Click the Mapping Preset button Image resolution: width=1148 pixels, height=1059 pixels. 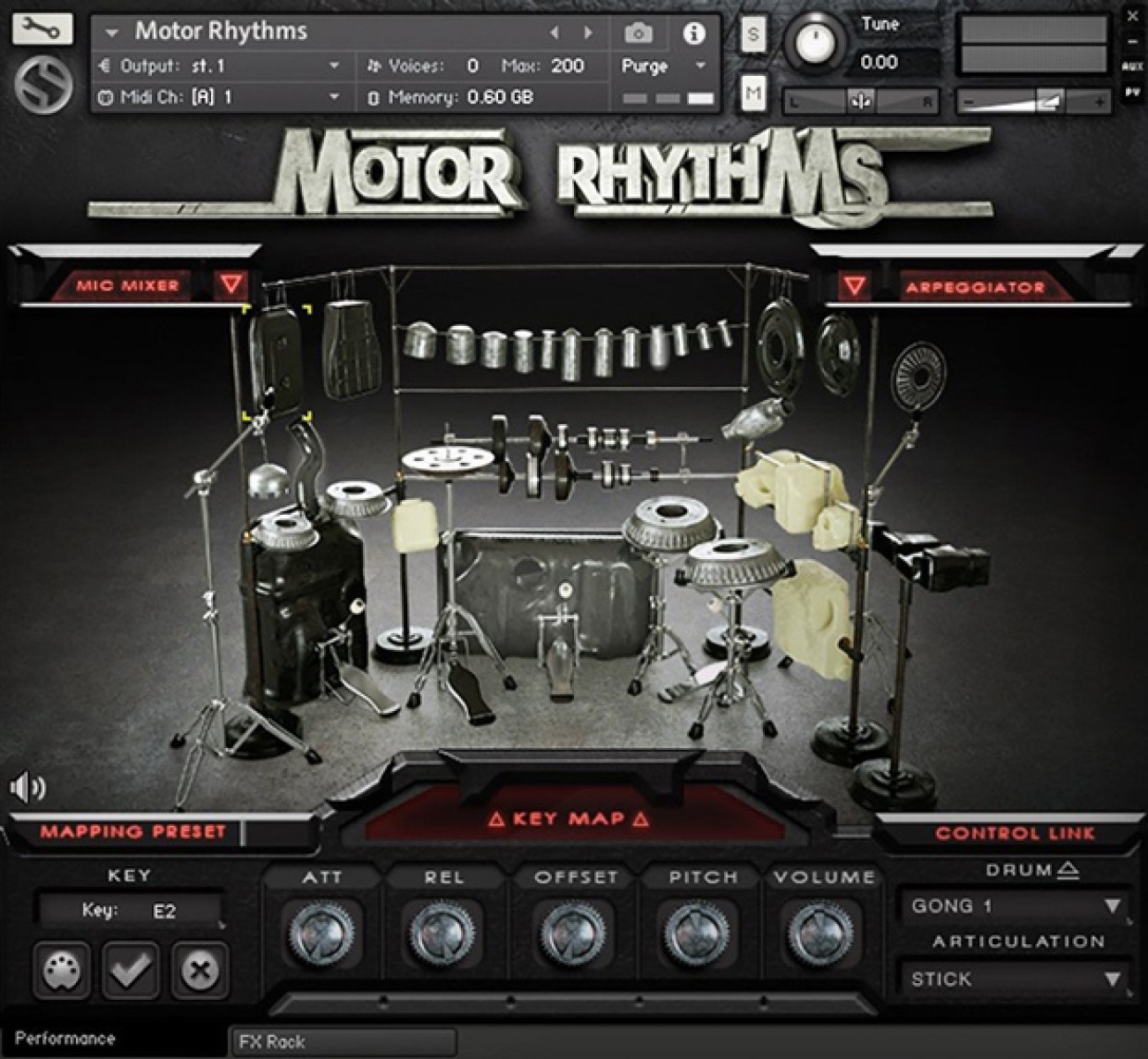(132, 832)
